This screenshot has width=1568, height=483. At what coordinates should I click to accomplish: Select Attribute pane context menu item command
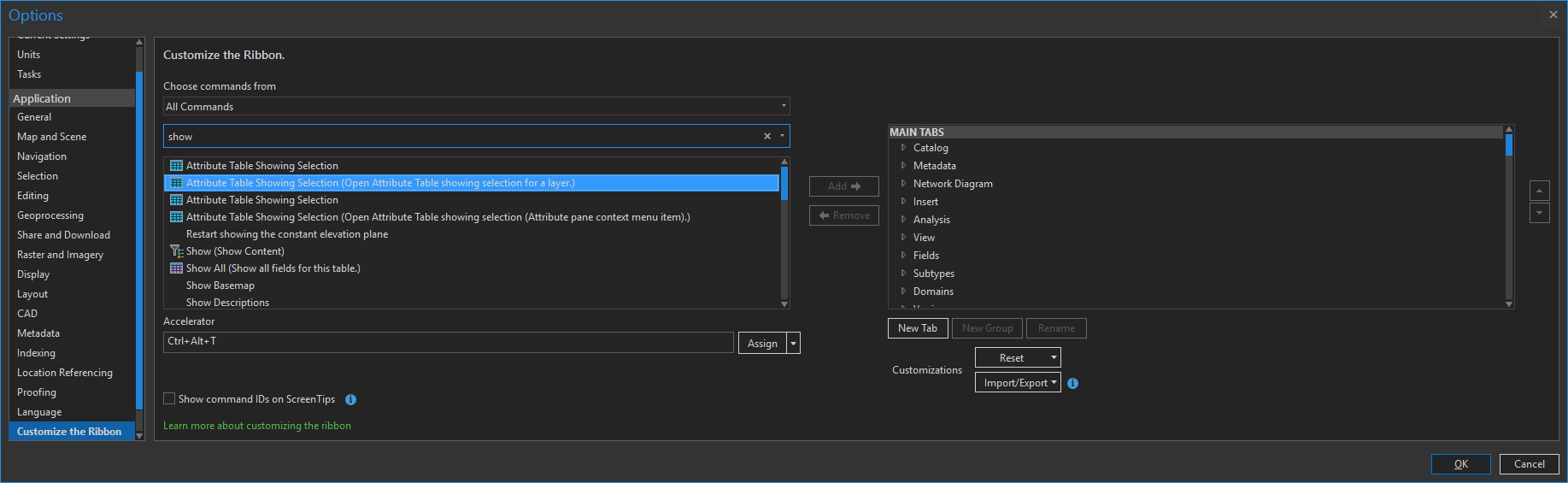(x=472, y=217)
